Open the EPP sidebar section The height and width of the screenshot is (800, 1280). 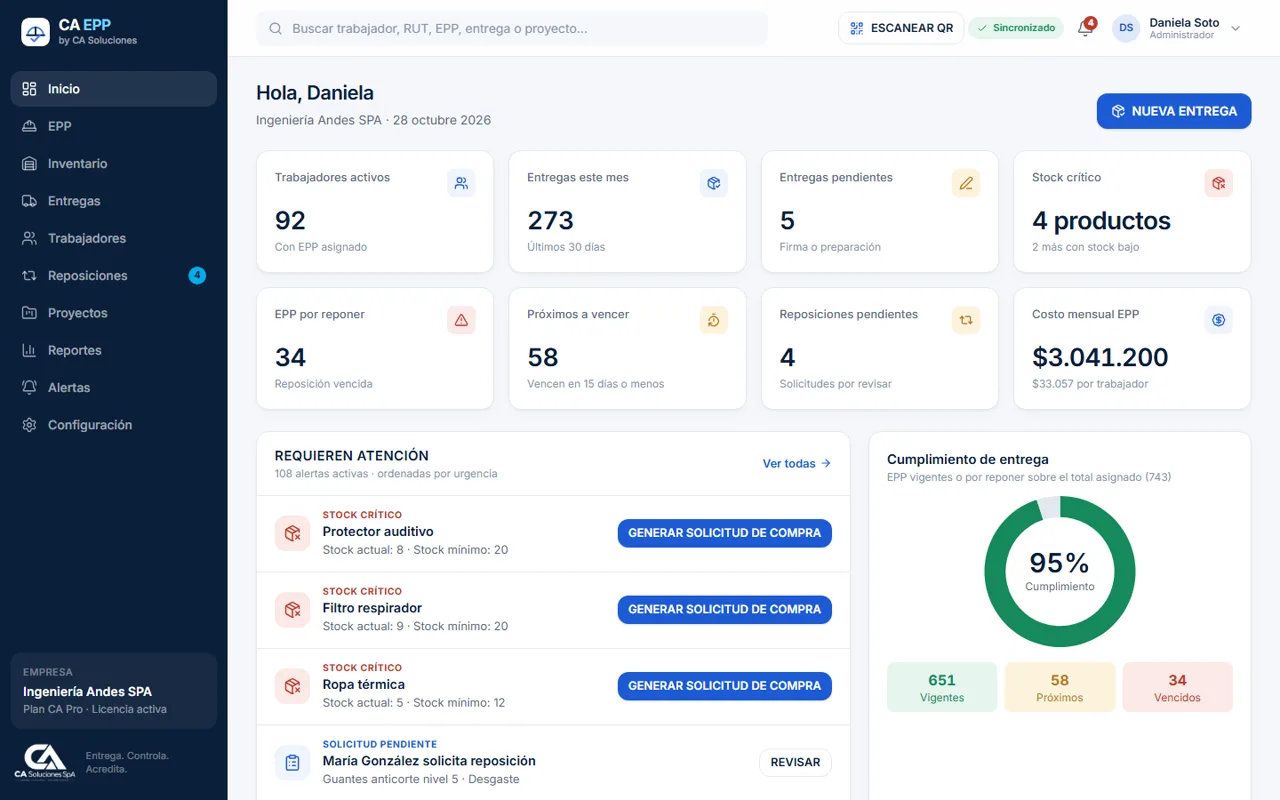pos(113,126)
